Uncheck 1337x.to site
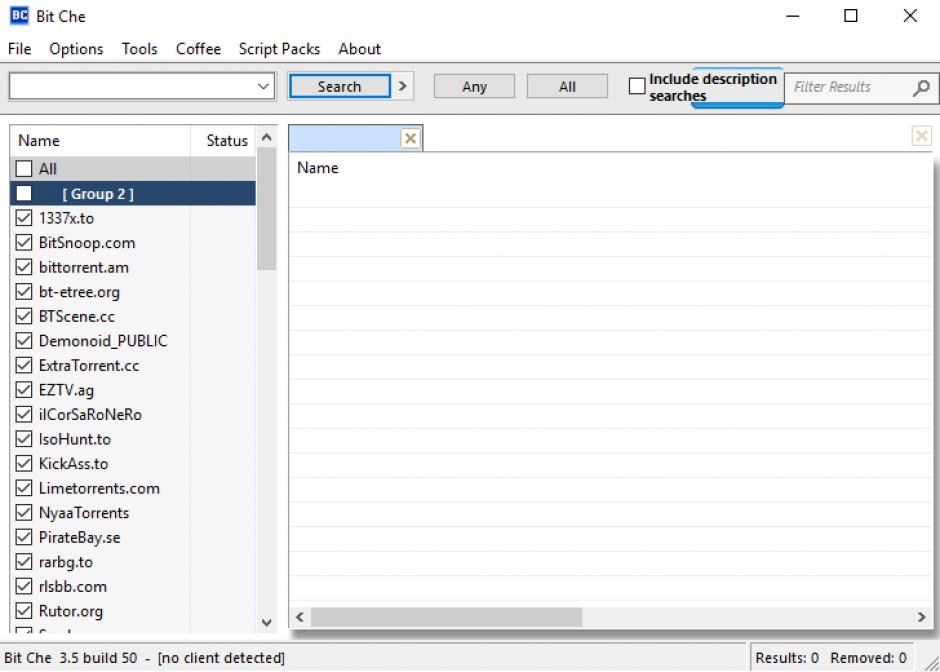 (x=24, y=218)
